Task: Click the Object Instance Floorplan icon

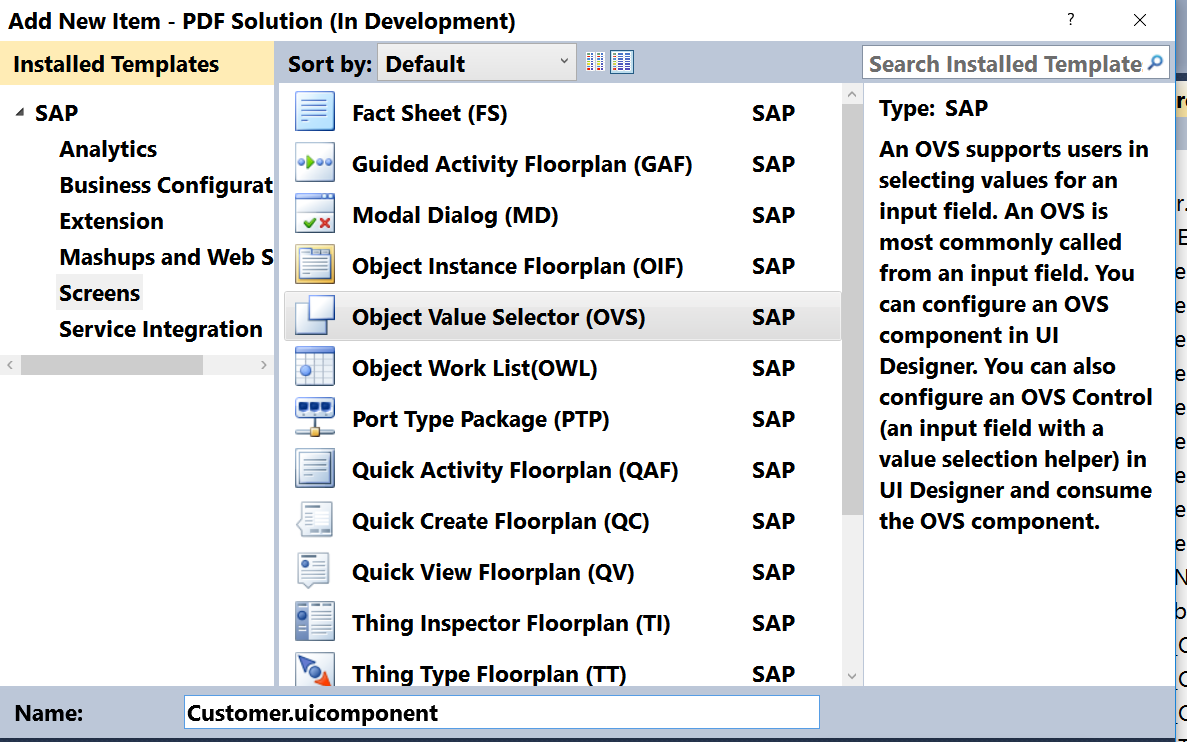Action: 314,265
